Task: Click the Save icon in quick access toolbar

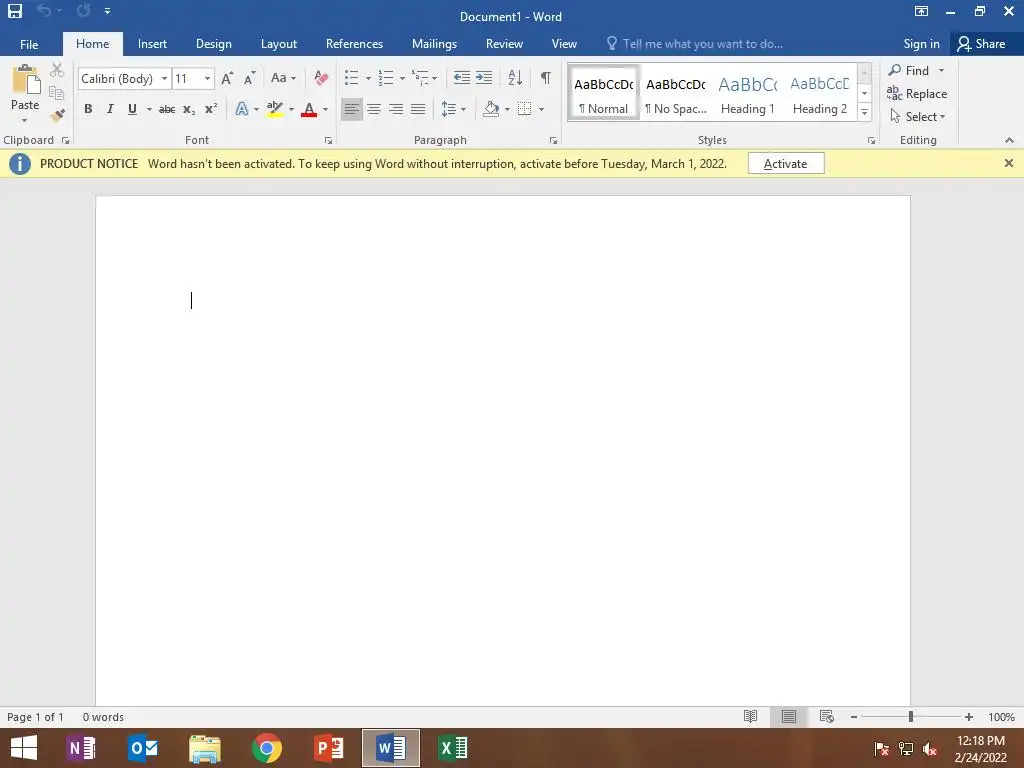Action: (x=14, y=11)
